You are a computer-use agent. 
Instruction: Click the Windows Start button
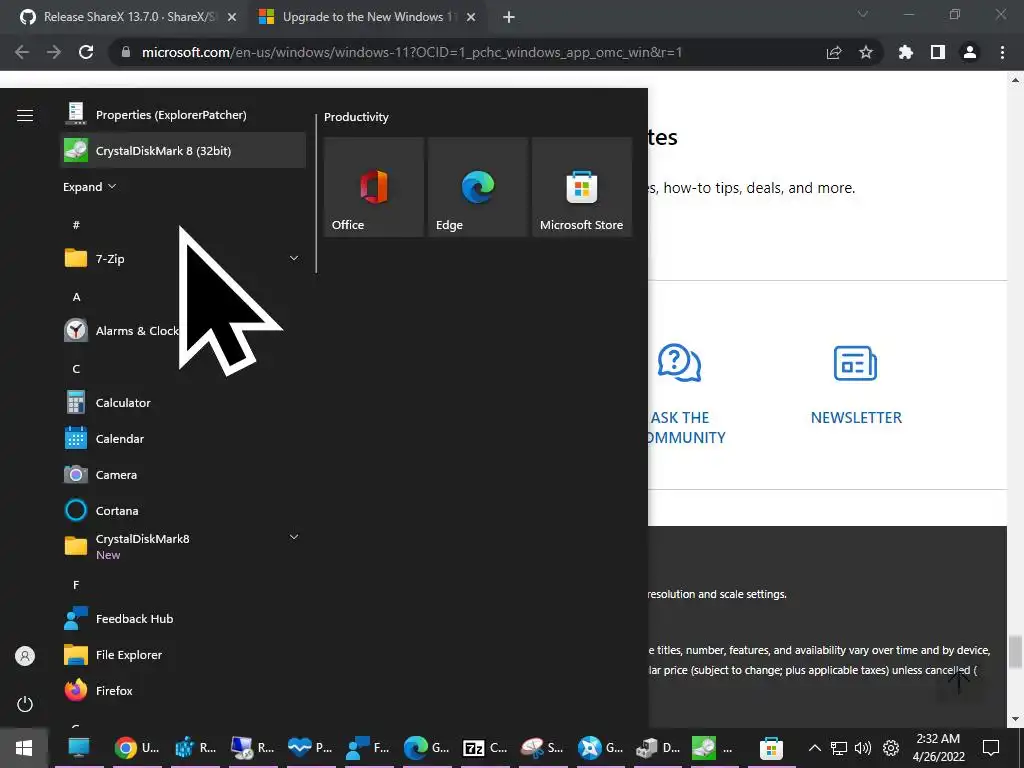tap(24, 748)
